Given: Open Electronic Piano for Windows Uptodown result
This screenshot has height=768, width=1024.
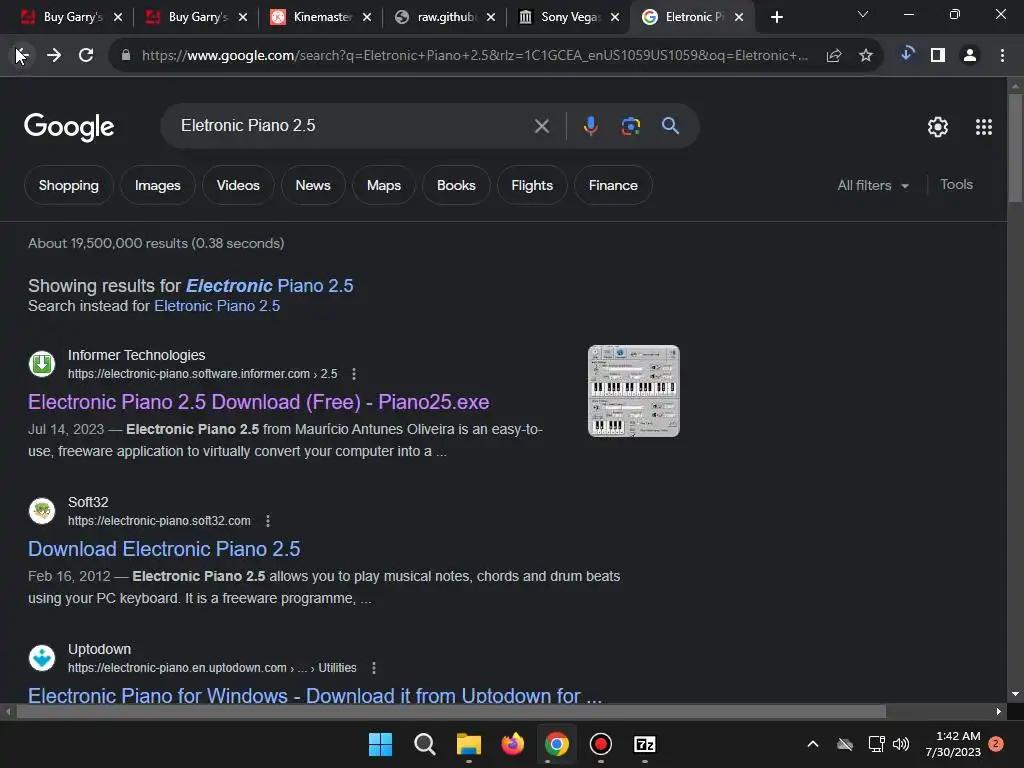Looking at the screenshot, I should [315, 695].
